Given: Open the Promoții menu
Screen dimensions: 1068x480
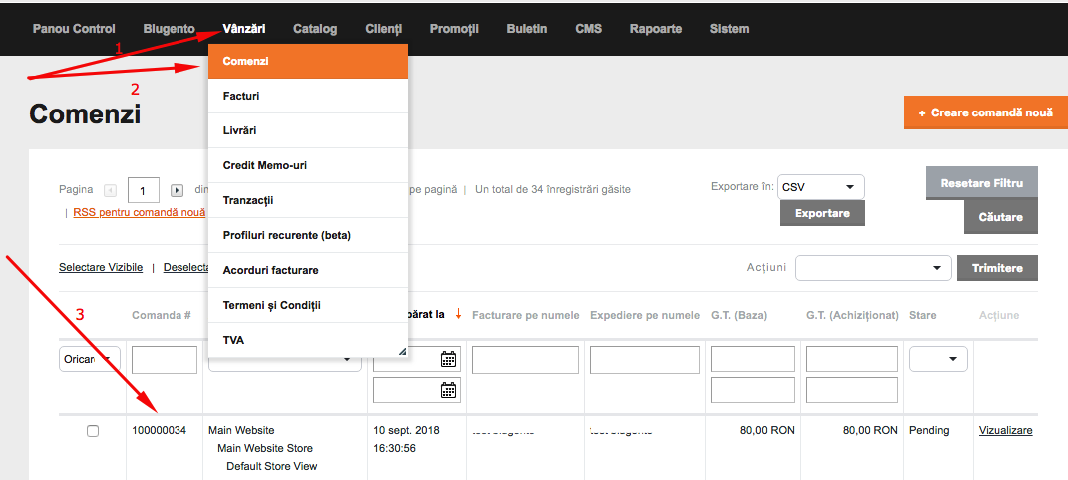Looking at the screenshot, I should (x=454, y=29).
